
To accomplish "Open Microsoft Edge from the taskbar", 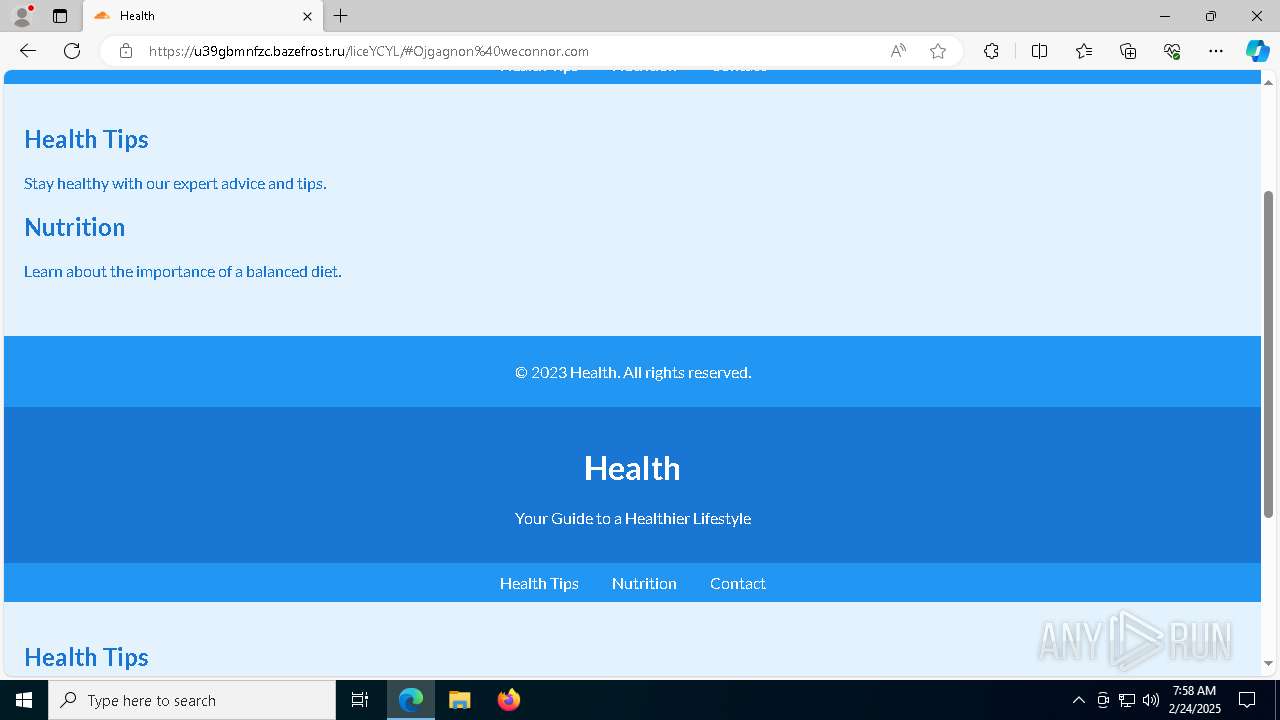I will [411, 700].
